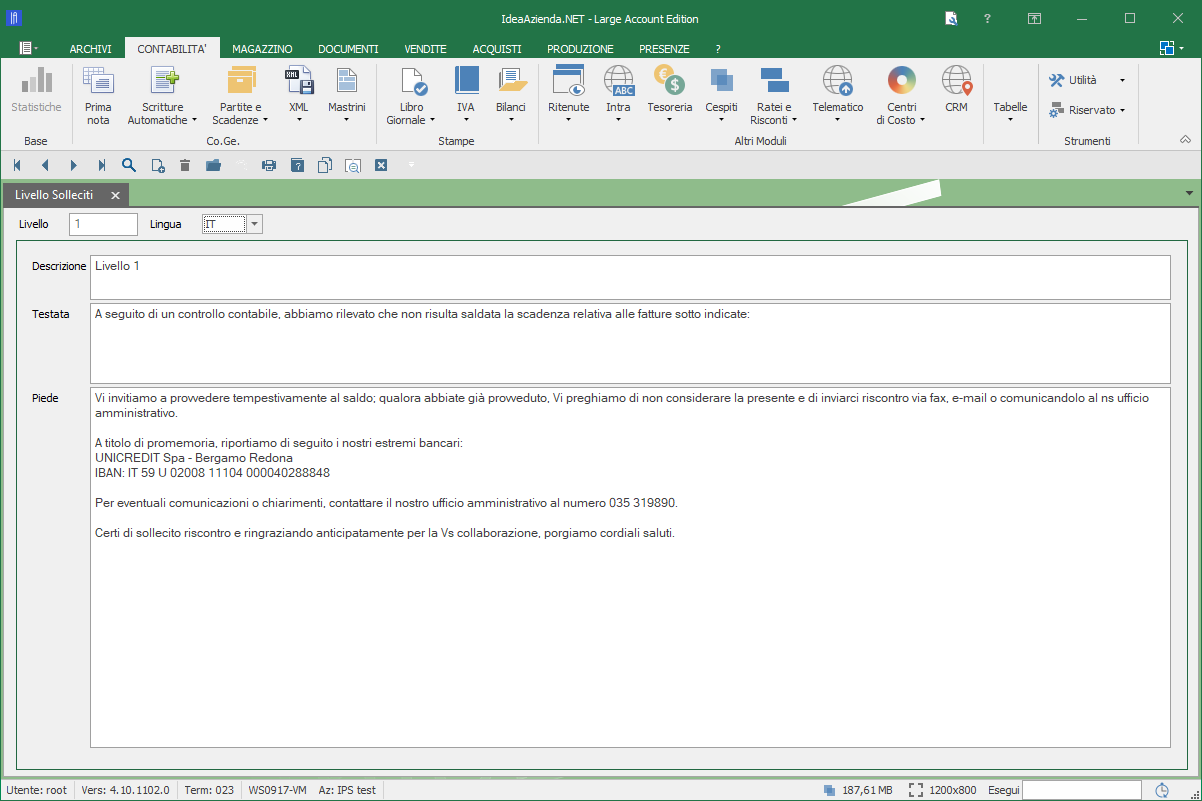The width and height of the screenshot is (1202, 801).
Task: Click the ribbon display options icon
Action: click(1035, 18)
